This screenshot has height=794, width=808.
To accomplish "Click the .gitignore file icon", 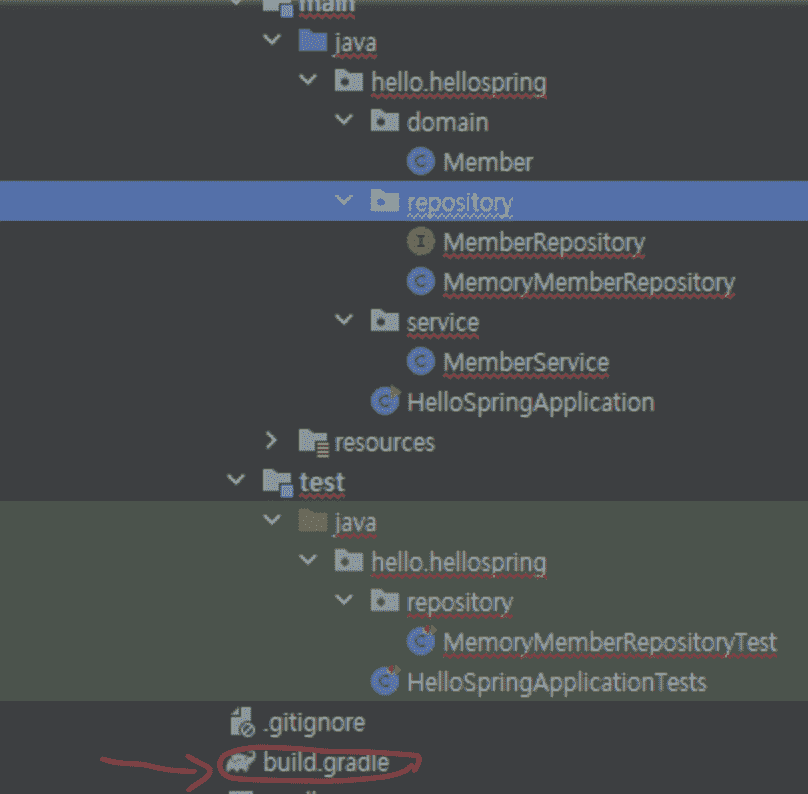I will pos(241,721).
